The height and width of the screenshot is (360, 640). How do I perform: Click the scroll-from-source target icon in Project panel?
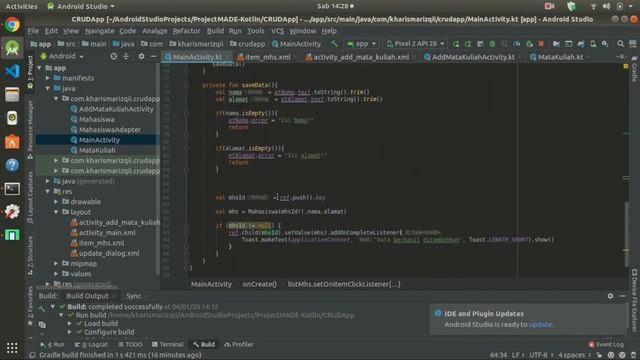[x=113, y=56]
